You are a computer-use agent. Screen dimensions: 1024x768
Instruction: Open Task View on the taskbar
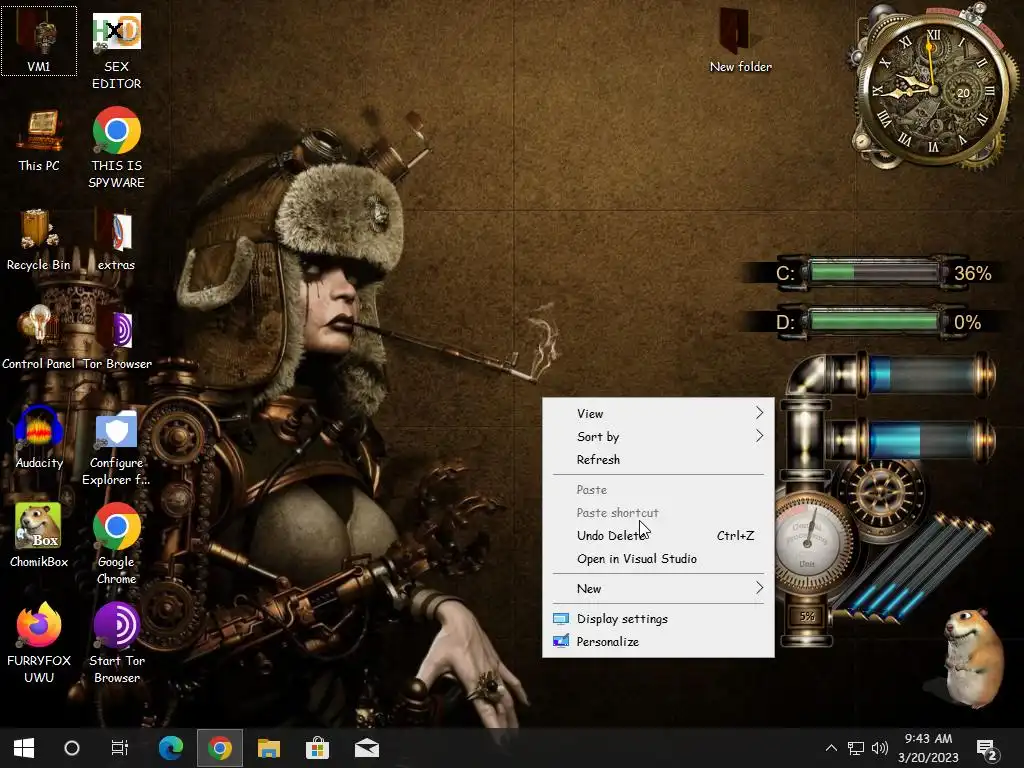pyautogui.click(x=120, y=748)
